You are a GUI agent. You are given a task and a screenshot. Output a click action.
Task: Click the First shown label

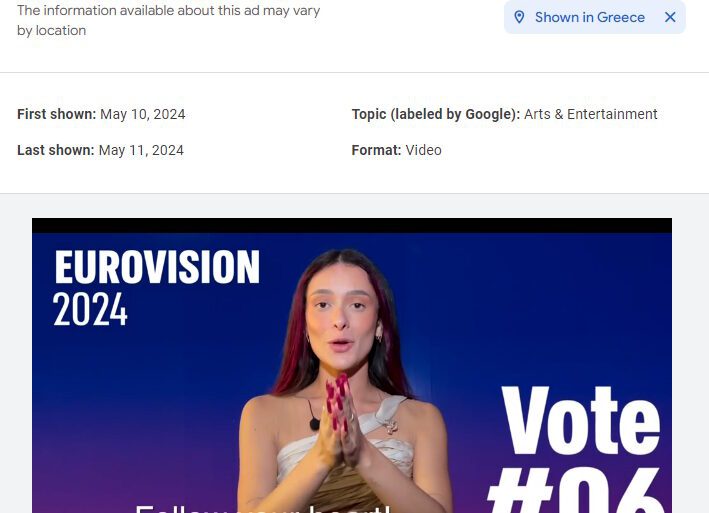tap(57, 114)
